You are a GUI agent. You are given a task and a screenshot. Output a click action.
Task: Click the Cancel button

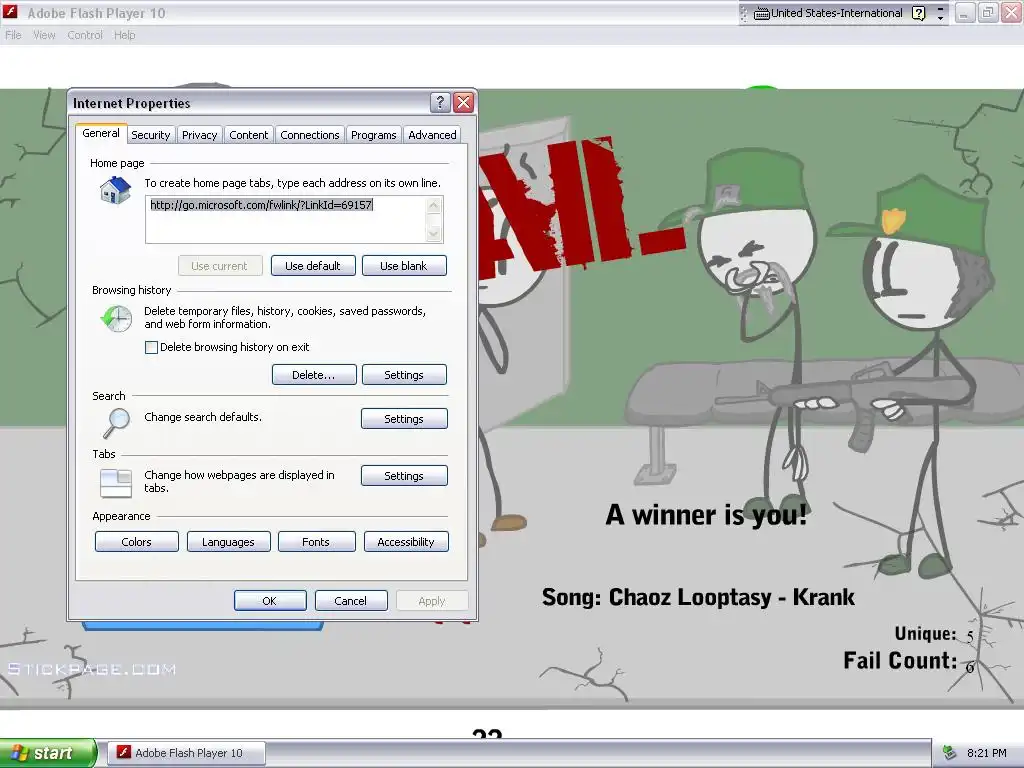351,601
